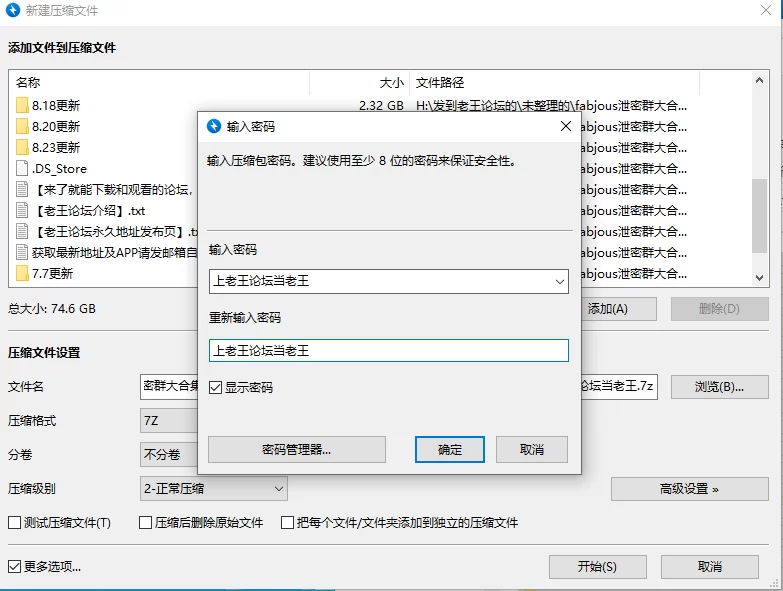783x591 pixels.
Task: Click the 添加(A) button
Action: (x=619, y=309)
